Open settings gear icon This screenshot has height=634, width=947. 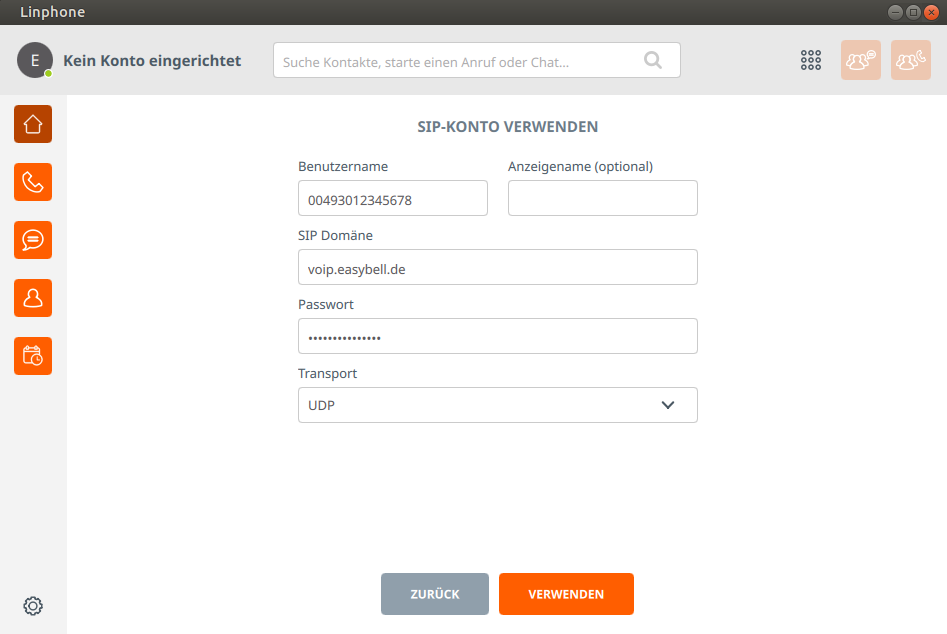click(x=33, y=606)
